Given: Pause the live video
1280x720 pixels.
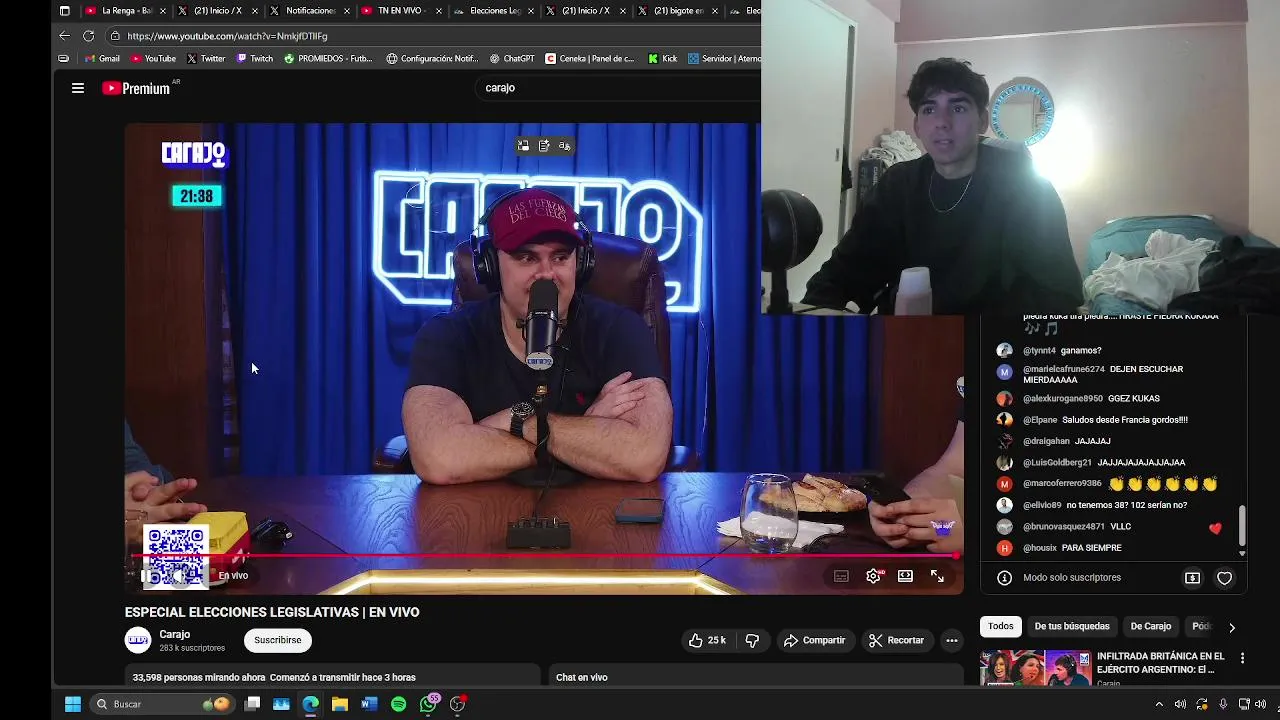Looking at the screenshot, I should tap(146, 576).
